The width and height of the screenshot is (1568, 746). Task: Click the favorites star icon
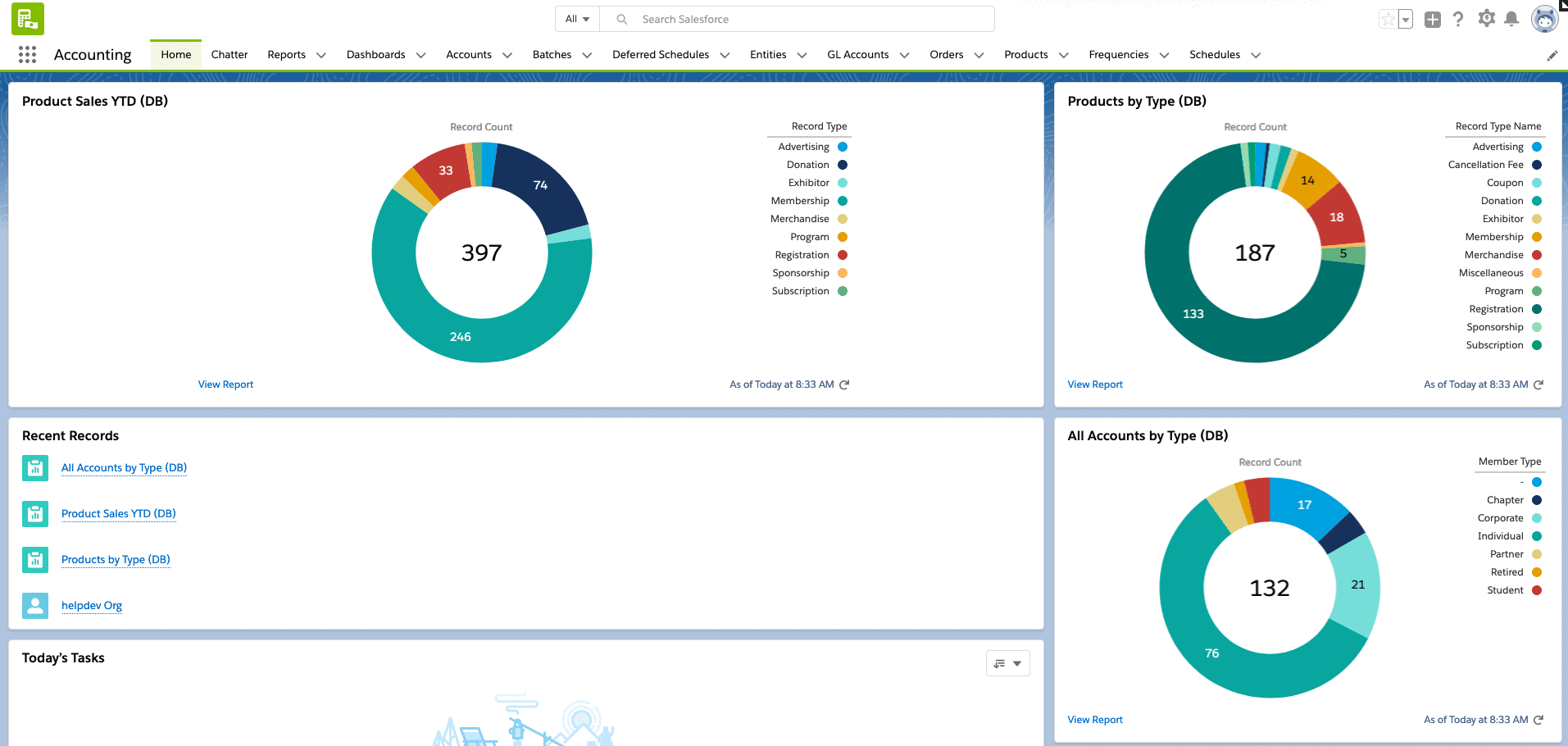click(1387, 20)
